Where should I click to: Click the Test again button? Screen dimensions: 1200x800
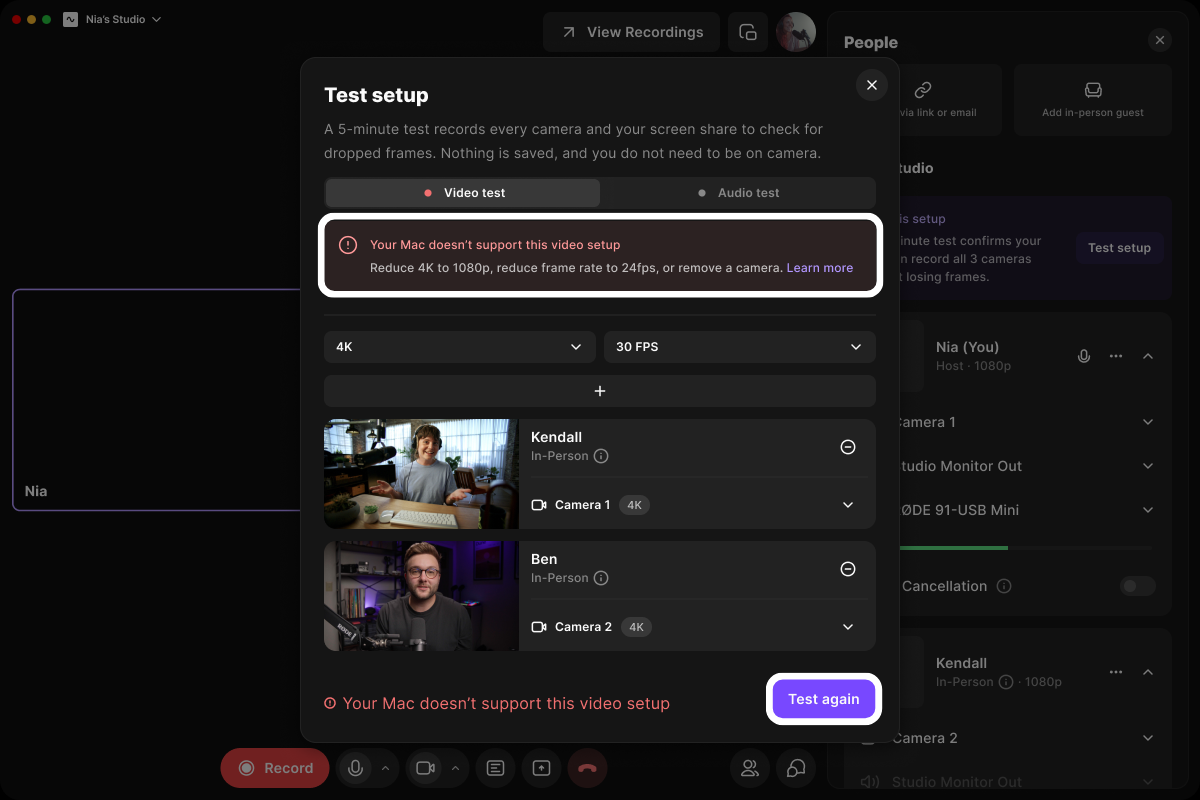coord(824,699)
